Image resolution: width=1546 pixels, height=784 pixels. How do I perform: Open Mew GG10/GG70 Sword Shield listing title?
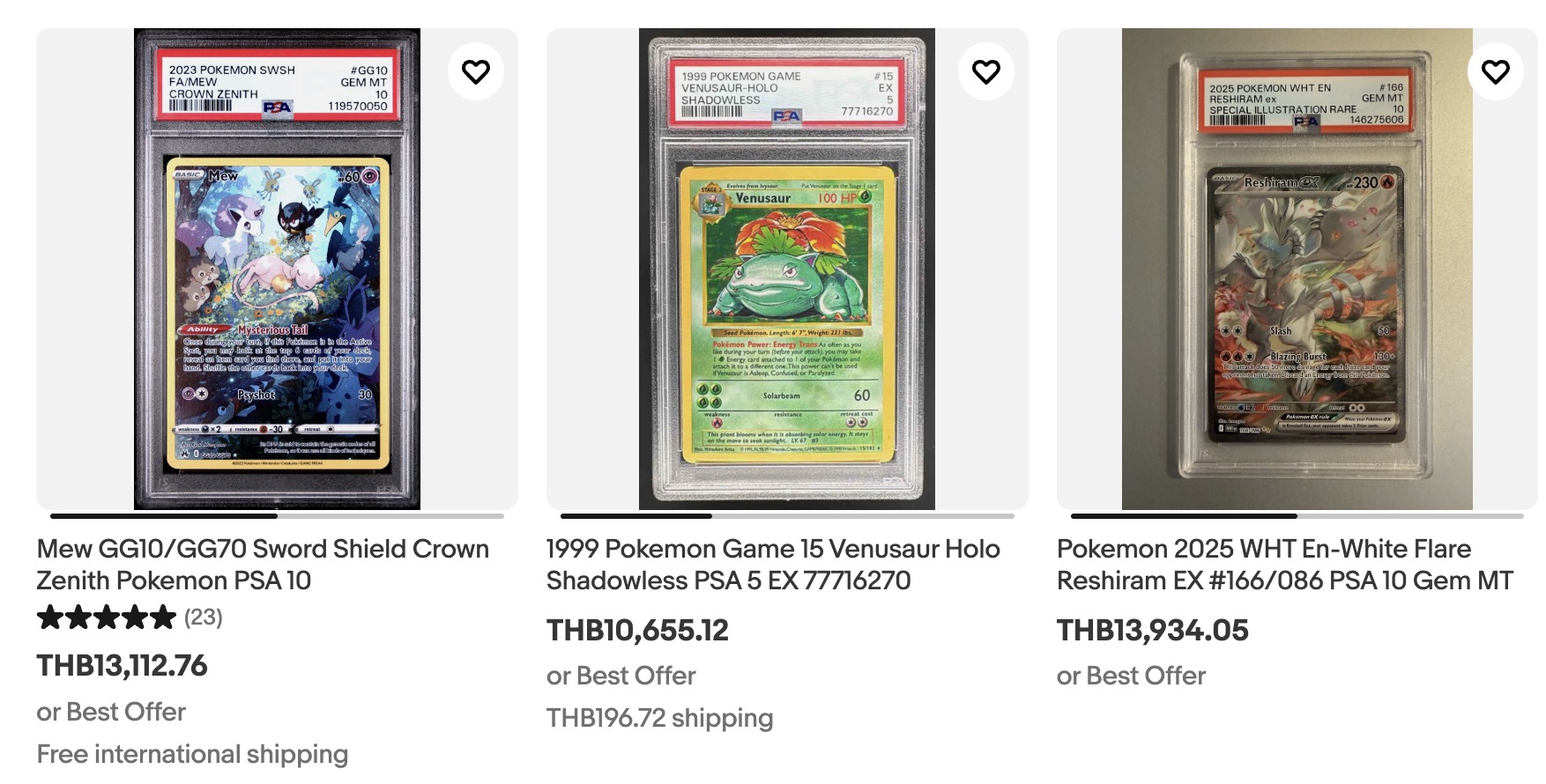(x=263, y=565)
